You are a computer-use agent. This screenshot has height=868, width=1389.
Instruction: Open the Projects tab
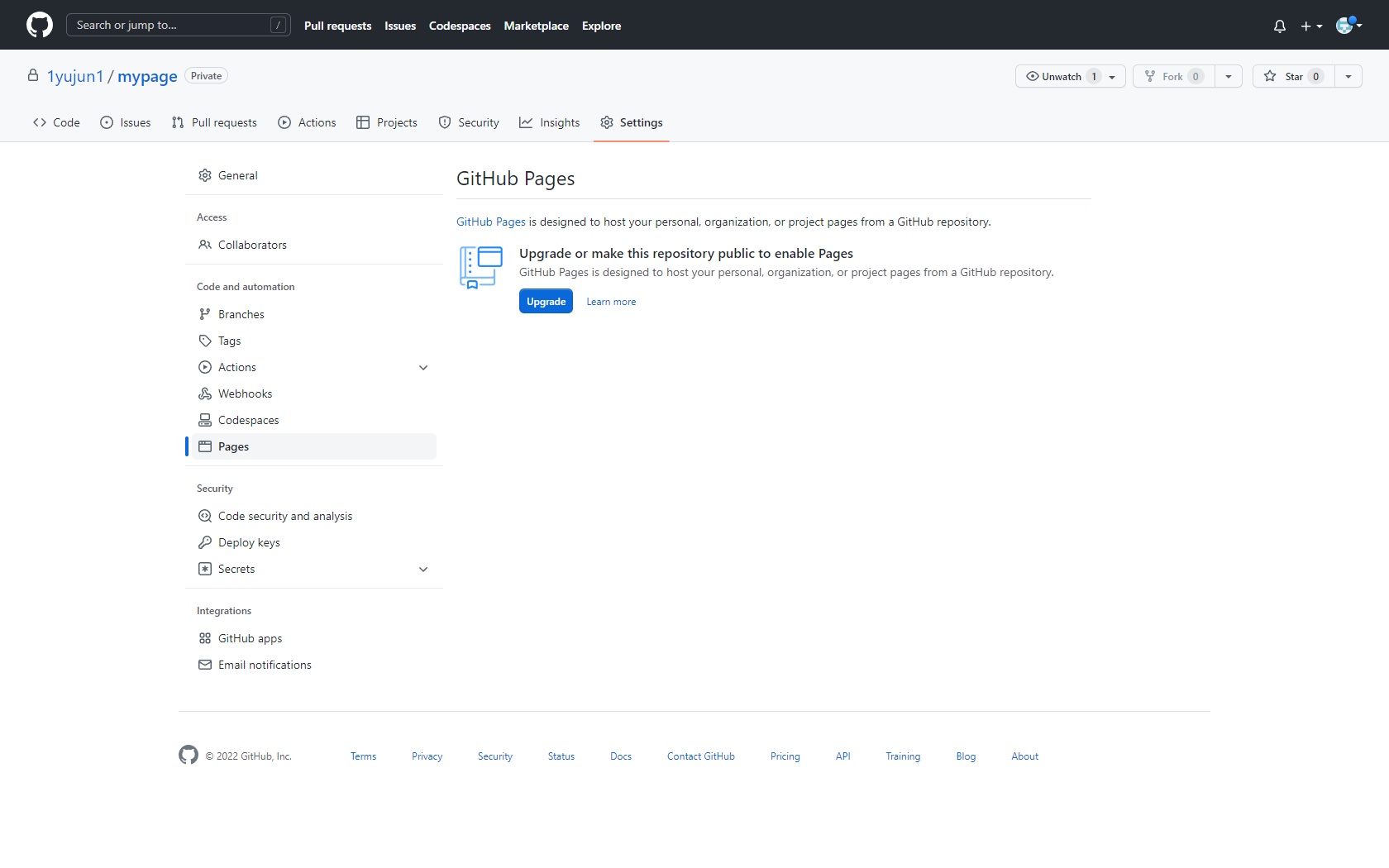tap(387, 122)
